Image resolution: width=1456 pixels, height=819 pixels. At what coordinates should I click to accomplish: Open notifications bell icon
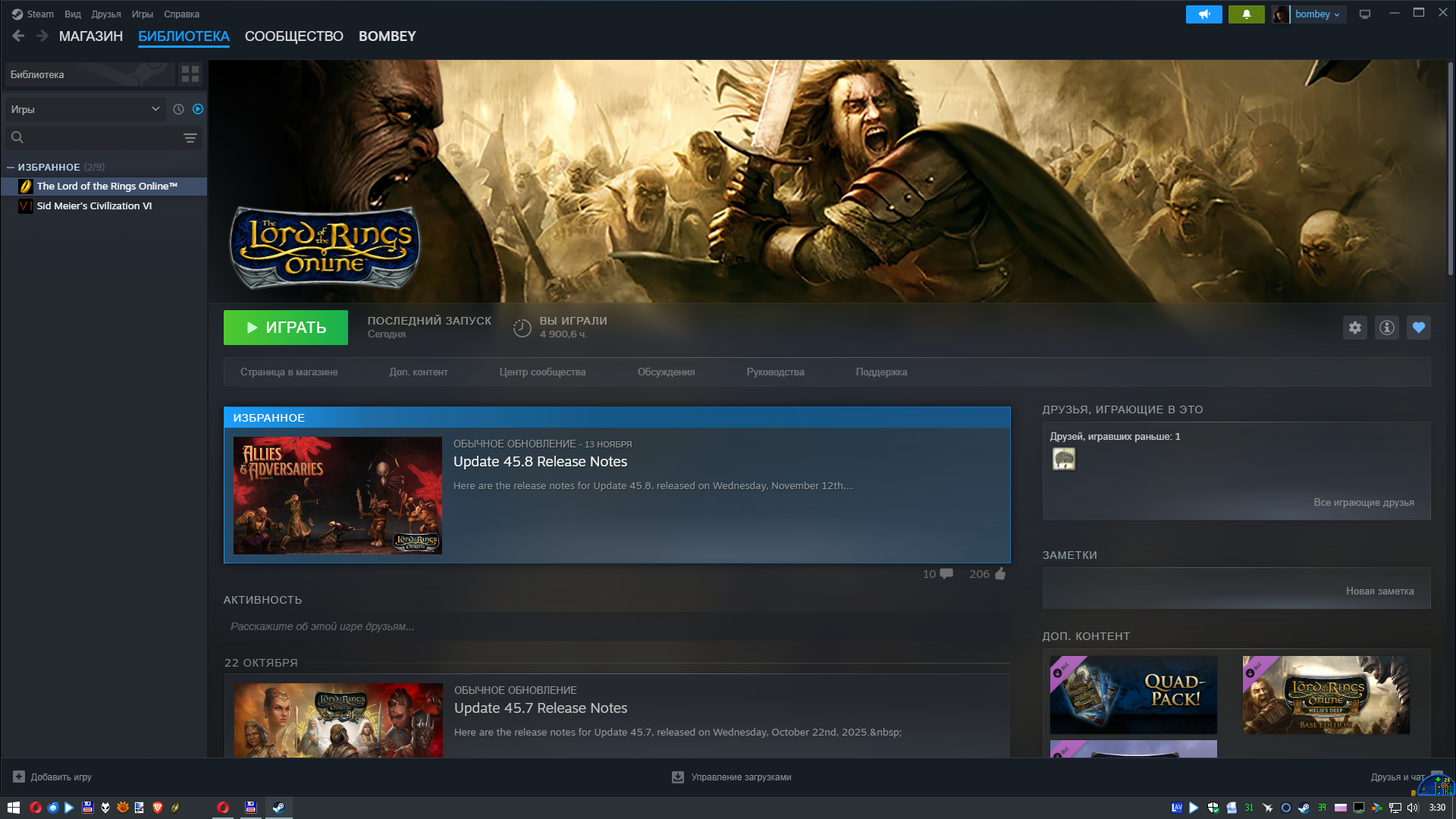click(1246, 14)
